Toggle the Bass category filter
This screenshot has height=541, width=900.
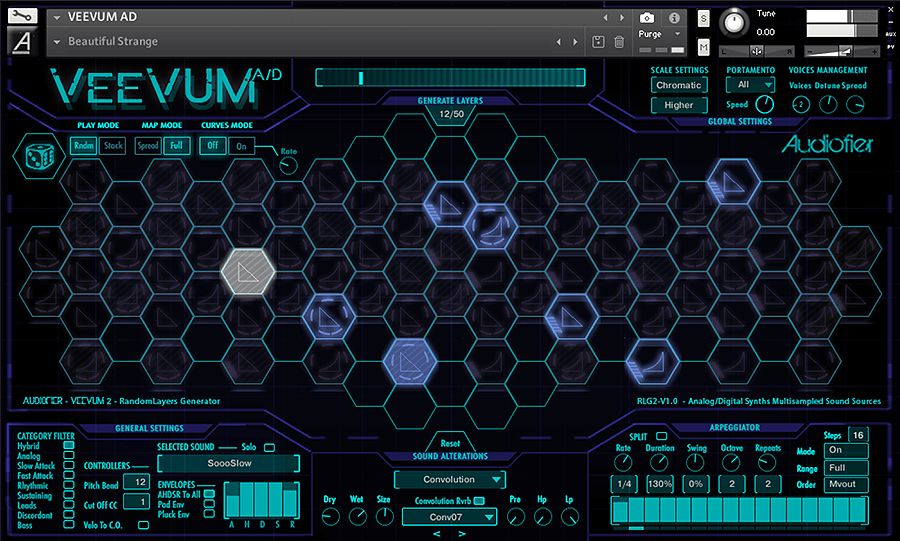69,524
